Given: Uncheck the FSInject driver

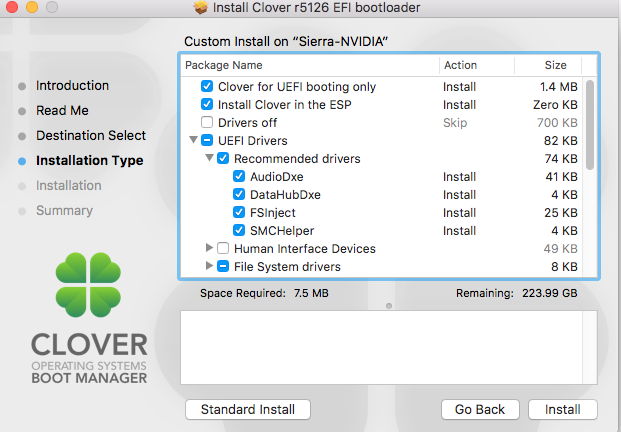Looking at the screenshot, I should 239,212.
